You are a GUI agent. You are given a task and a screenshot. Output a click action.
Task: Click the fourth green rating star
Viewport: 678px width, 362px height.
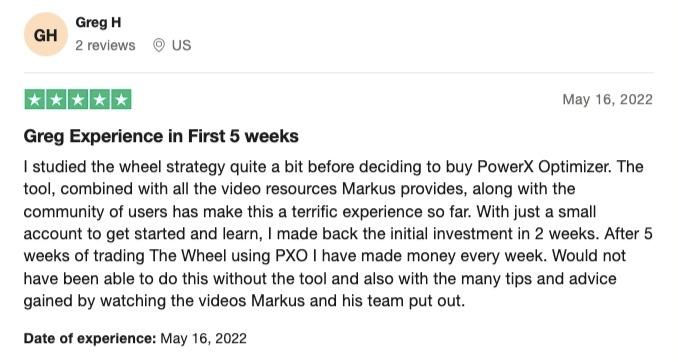(x=99, y=100)
